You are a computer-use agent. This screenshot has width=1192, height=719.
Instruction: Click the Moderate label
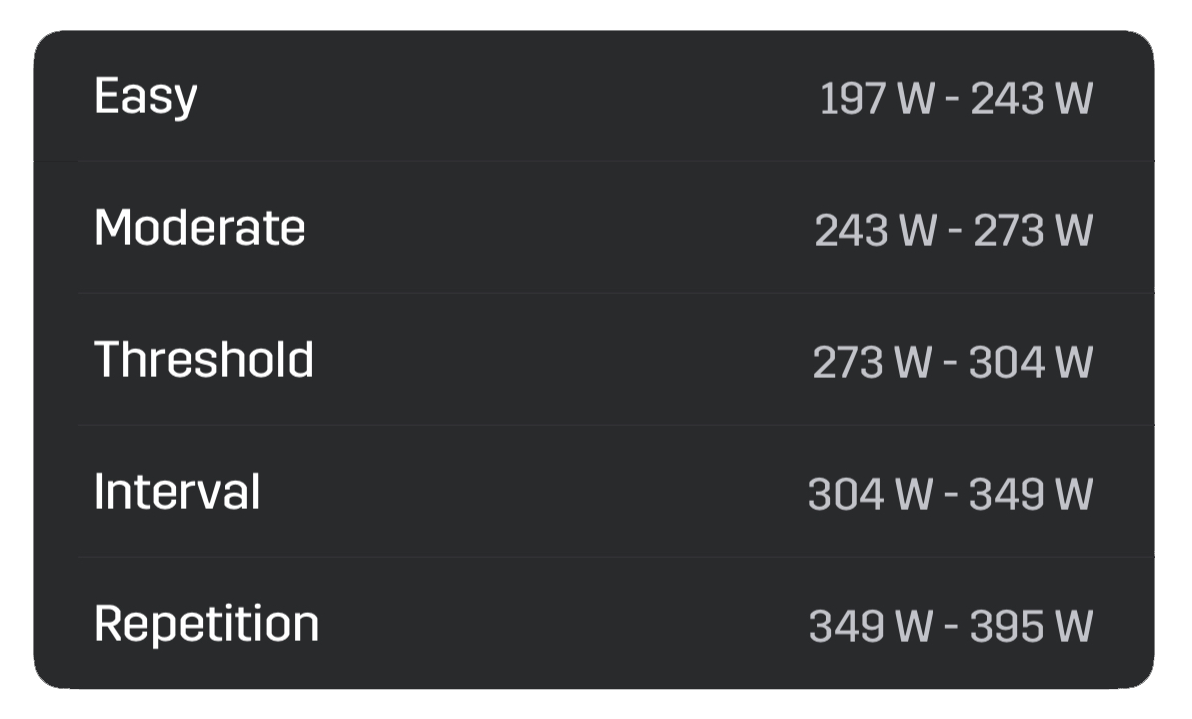pyautogui.click(x=200, y=227)
